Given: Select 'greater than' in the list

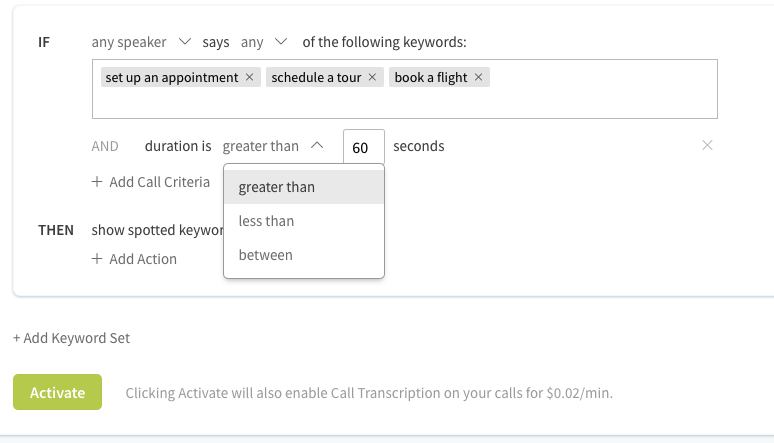Looking at the screenshot, I should pos(304,187).
